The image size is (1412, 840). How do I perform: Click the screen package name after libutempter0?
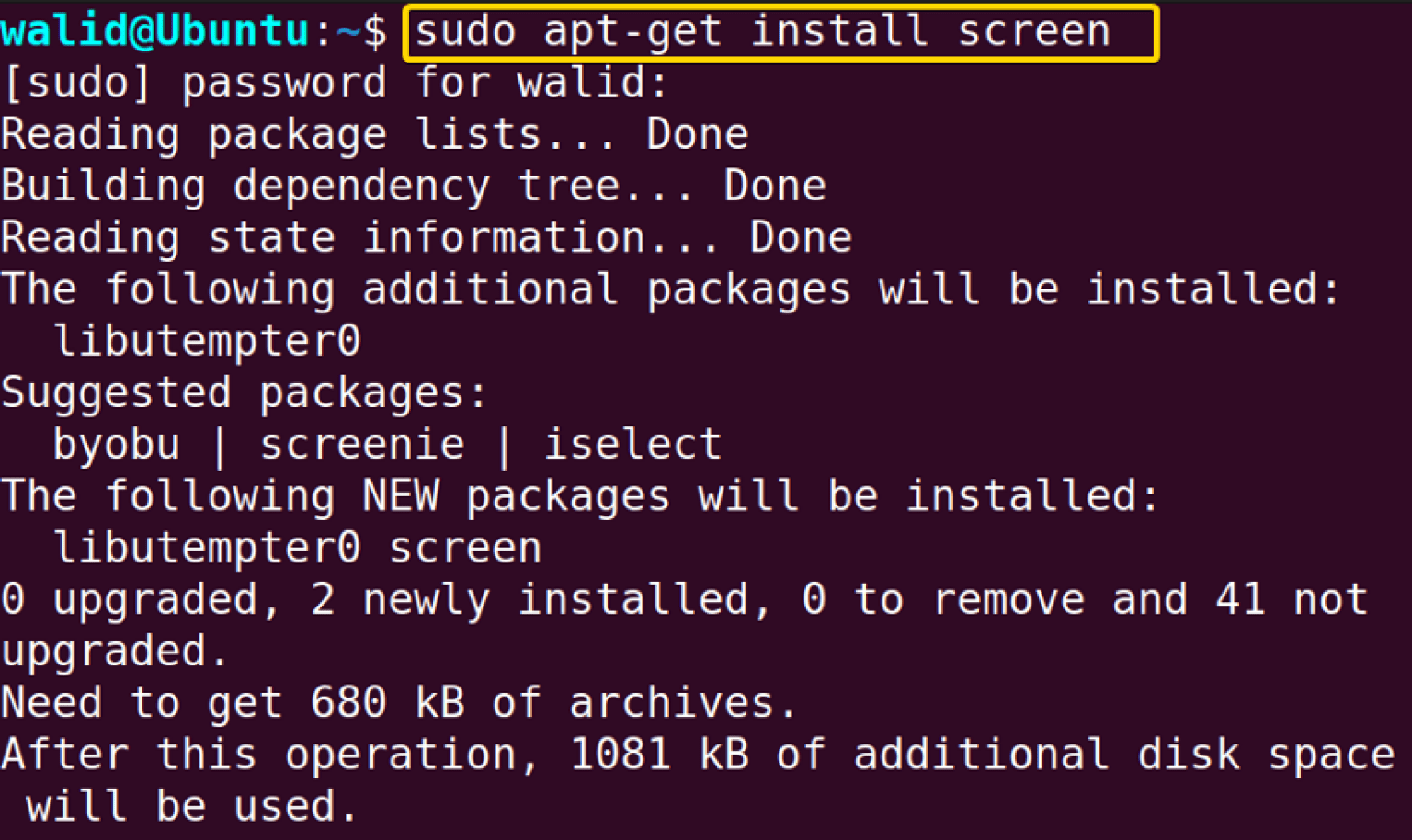[464, 547]
